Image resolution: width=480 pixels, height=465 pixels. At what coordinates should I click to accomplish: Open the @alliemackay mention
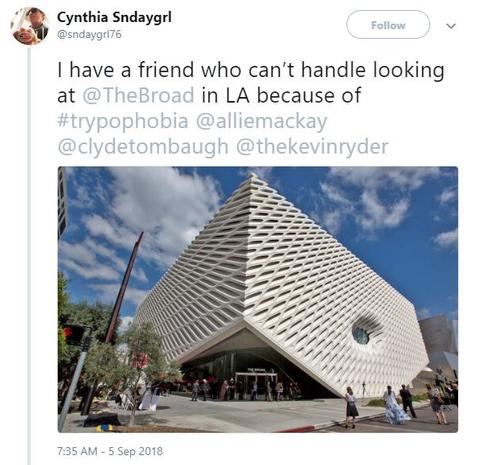(x=262, y=121)
